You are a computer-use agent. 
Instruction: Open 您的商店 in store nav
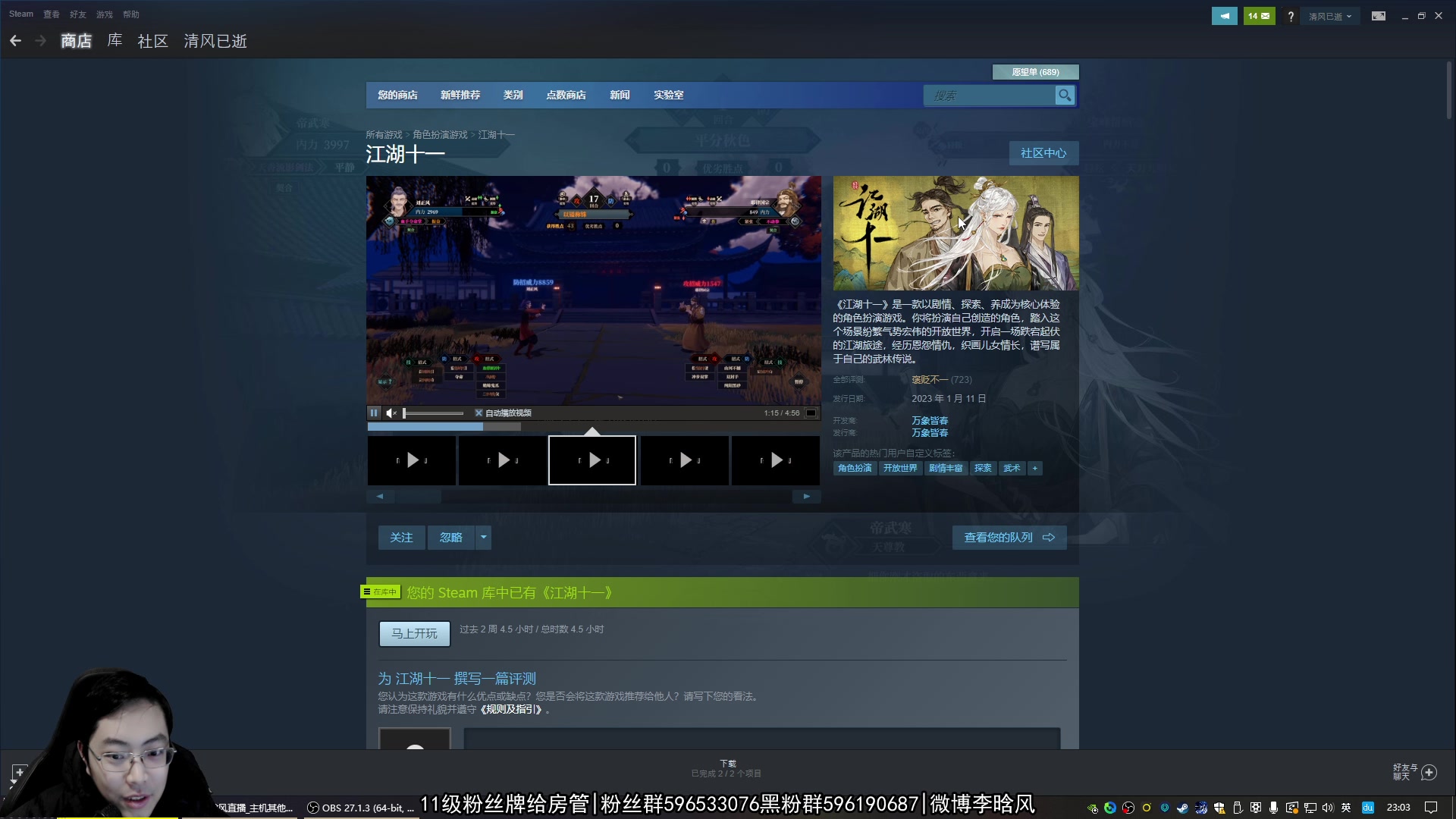[397, 96]
